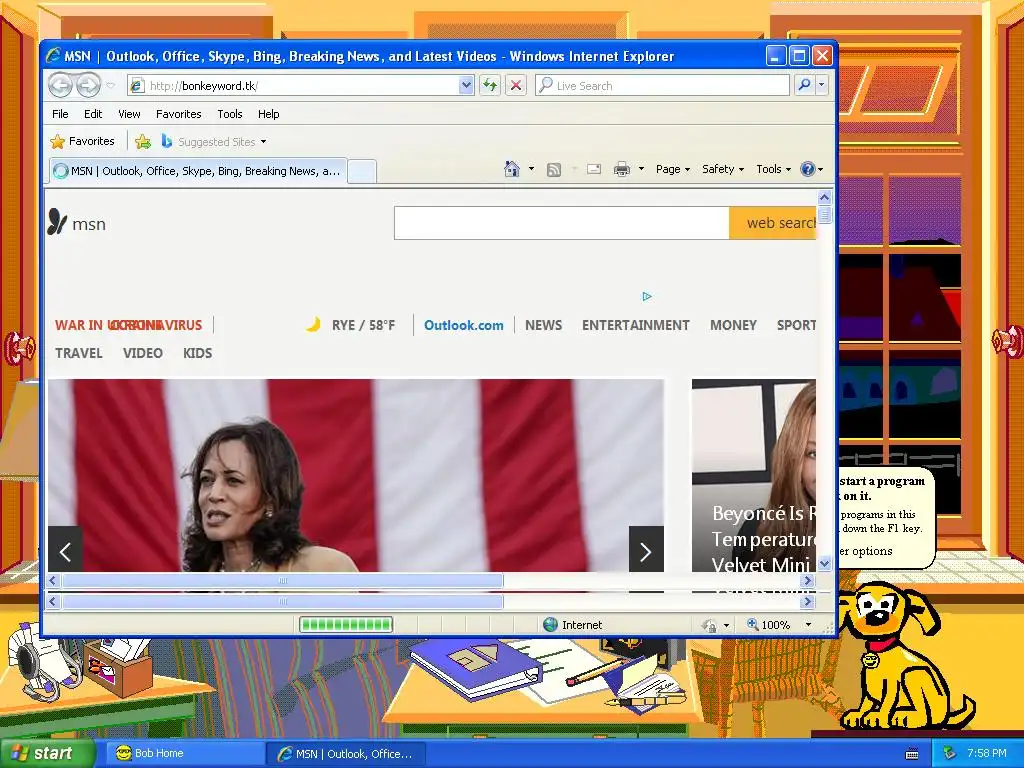Click the Stop loading X icon
This screenshot has height=768, width=1024.
tap(516, 86)
